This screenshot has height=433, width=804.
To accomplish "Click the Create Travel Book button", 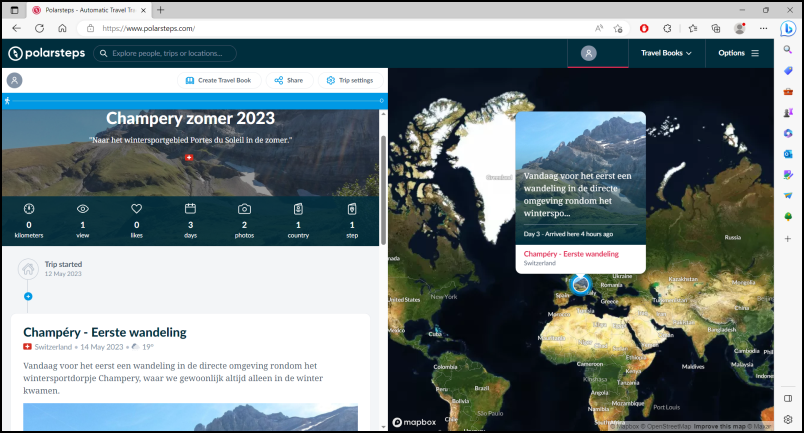I will pyautogui.click(x=219, y=80).
